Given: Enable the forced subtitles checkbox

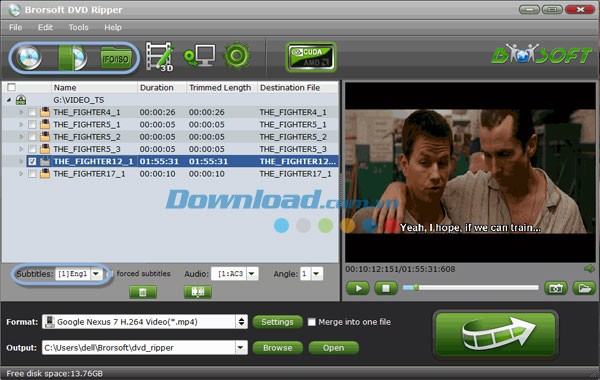Looking at the screenshot, I should pyautogui.click(x=110, y=274).
